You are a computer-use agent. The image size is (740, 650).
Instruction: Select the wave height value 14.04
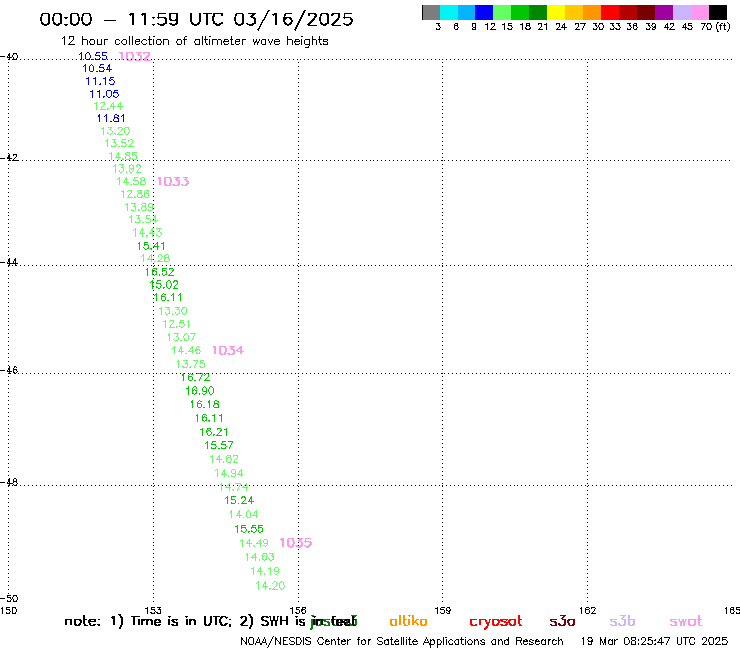coord(244,515)
